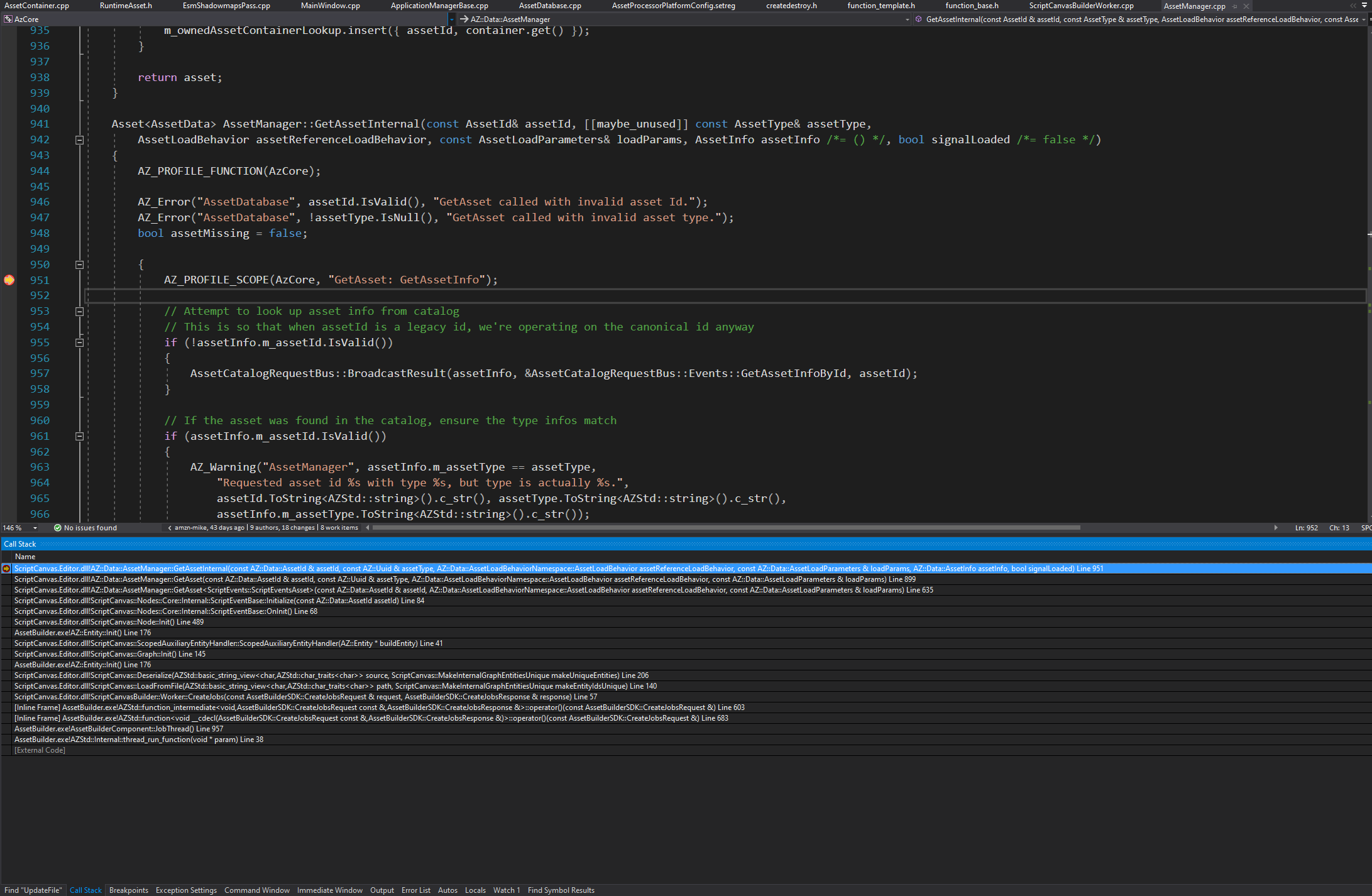Switch to the RuntimeAsset.h tab

(x=126, y=6)
